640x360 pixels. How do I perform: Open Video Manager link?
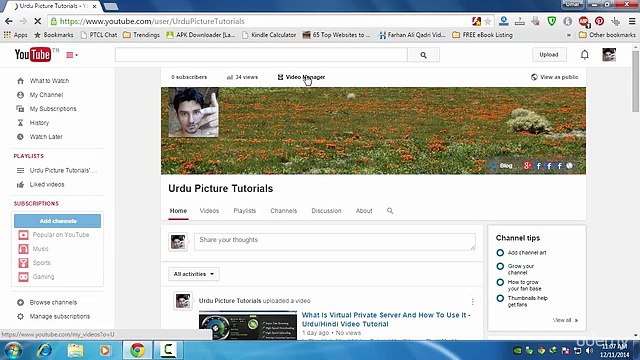coord(301,77)
